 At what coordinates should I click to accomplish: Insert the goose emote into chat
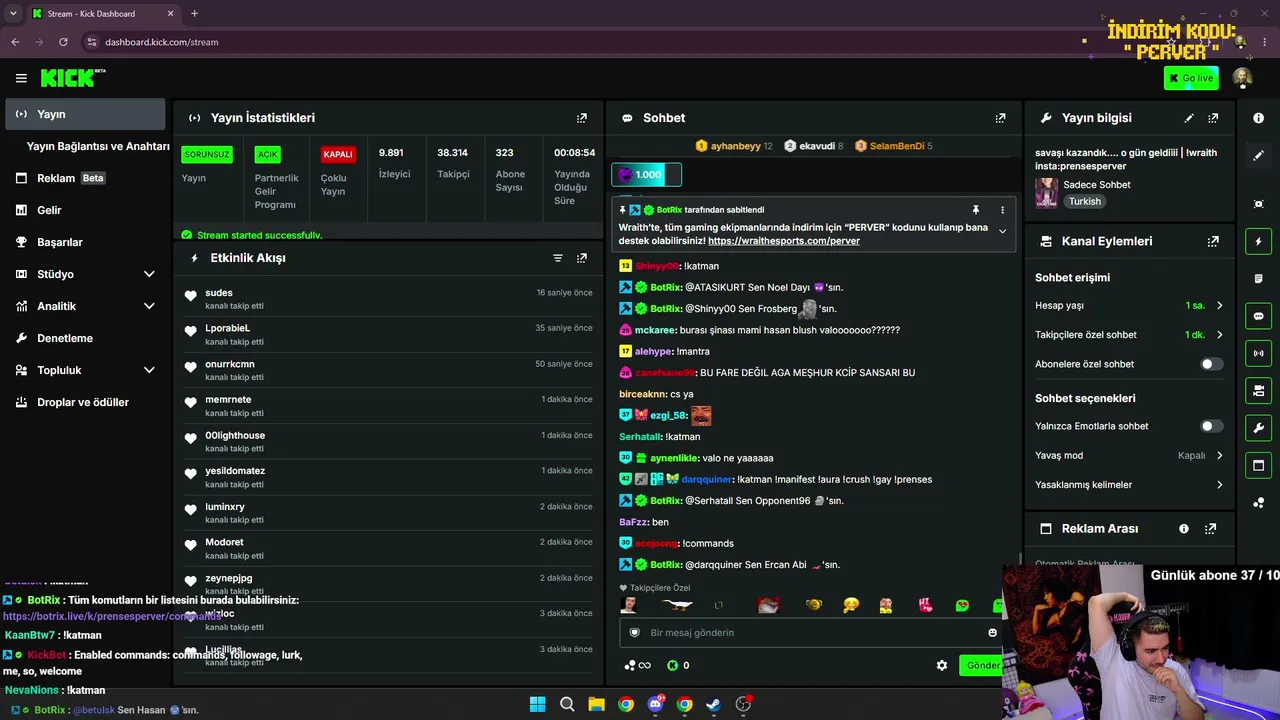tap(677, 605)
